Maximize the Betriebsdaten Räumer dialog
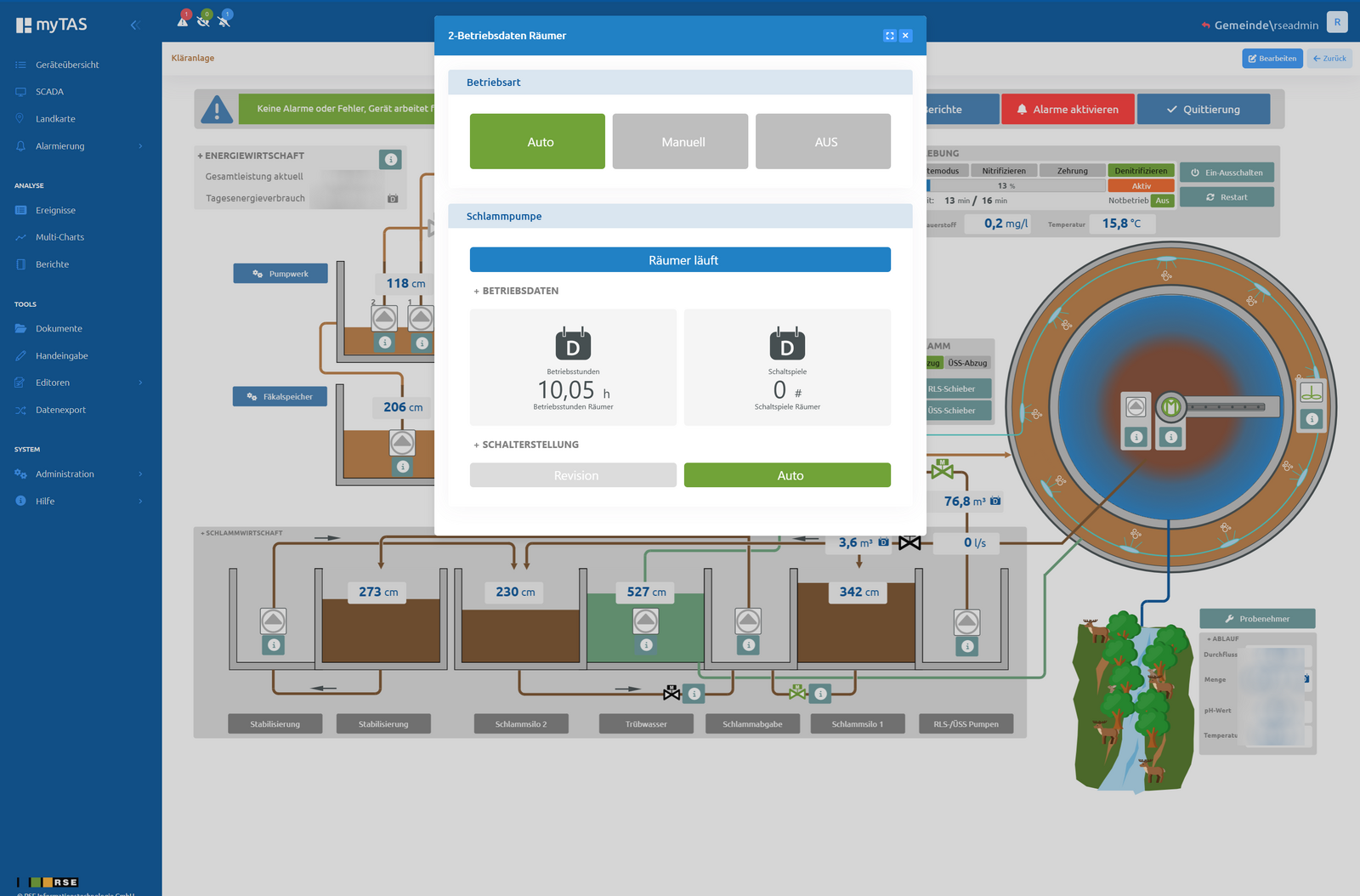The height and width of the screenshot is (896, 1360). point(890,36)
